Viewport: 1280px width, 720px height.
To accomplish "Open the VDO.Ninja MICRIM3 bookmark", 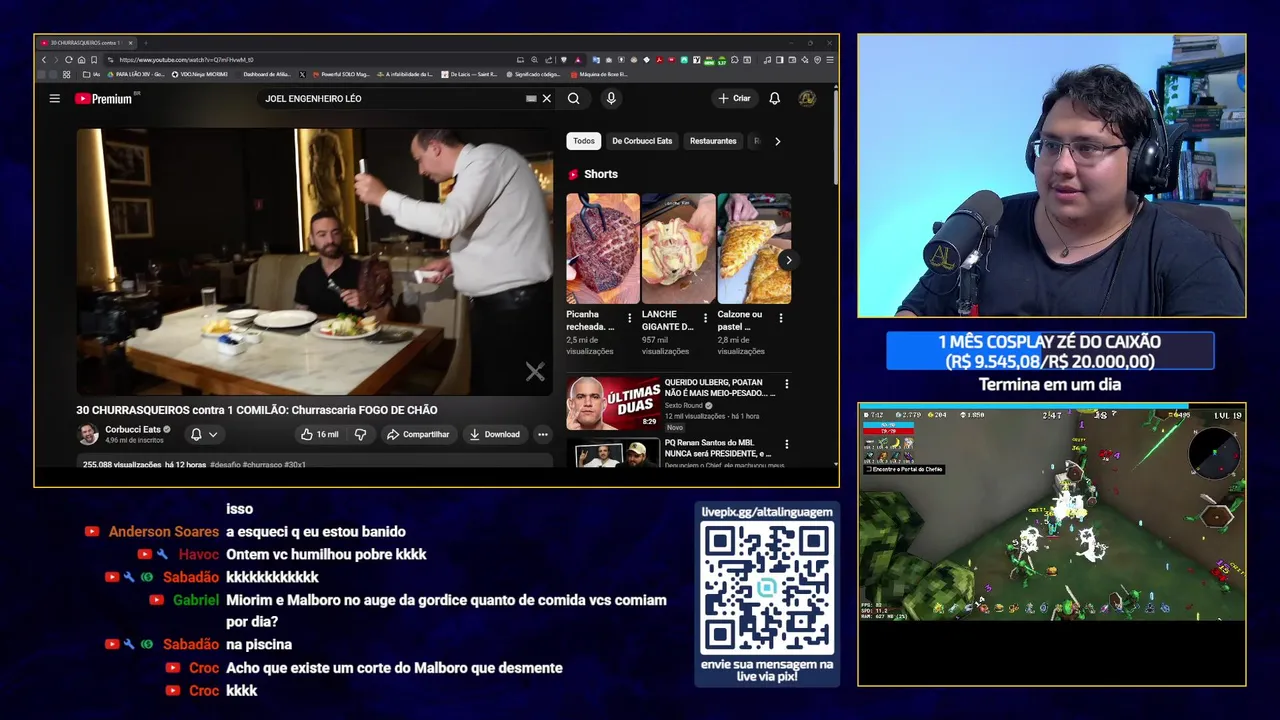I will (200, 74).
